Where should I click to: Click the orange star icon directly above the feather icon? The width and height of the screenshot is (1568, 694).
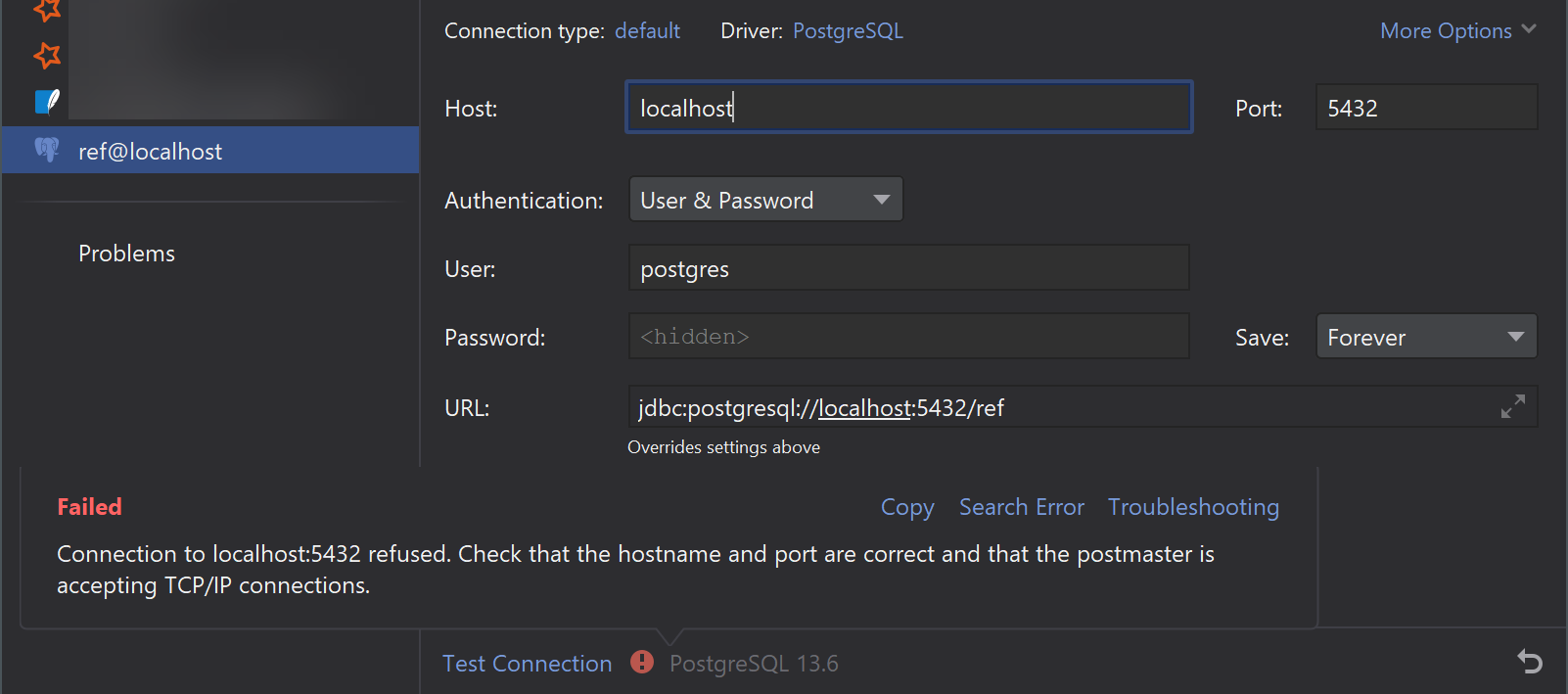coord(47,55)
